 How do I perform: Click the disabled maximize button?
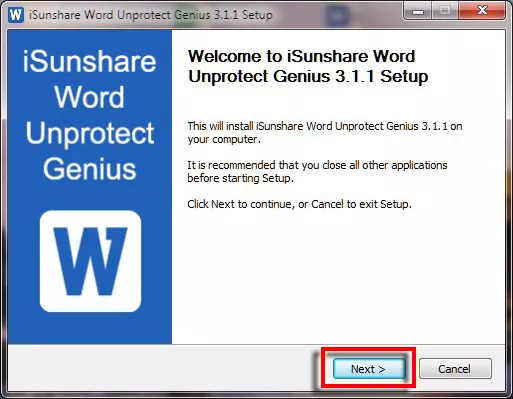tap(445, 11)
